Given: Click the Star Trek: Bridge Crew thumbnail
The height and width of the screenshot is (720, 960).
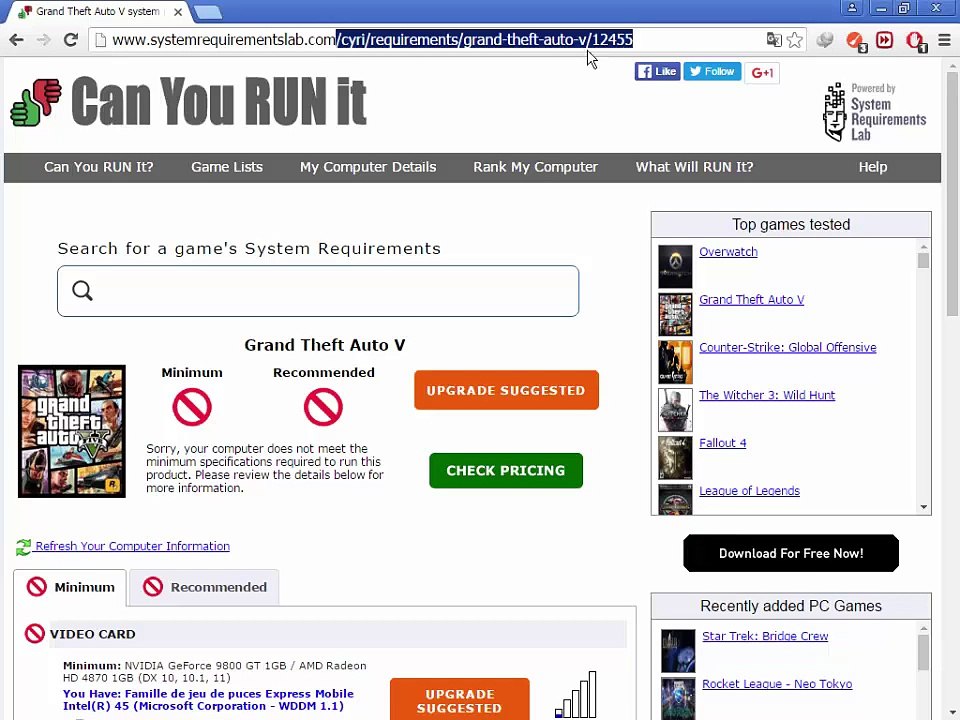Looking at the screenshot, I should (x=678, y=651).
